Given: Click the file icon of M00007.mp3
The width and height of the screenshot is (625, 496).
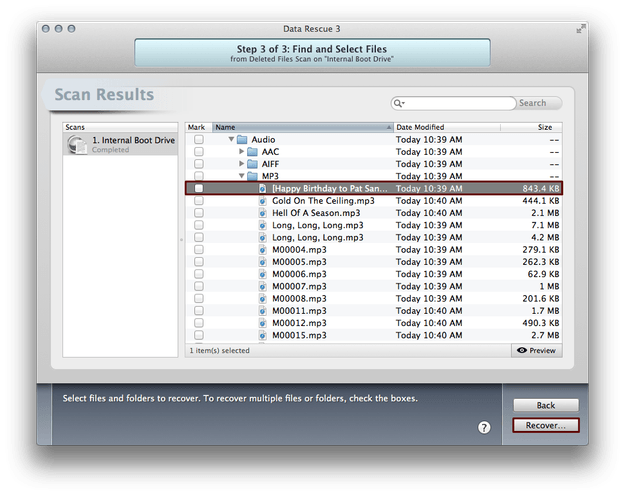Looking at the screenshot, I should point(262,286).
